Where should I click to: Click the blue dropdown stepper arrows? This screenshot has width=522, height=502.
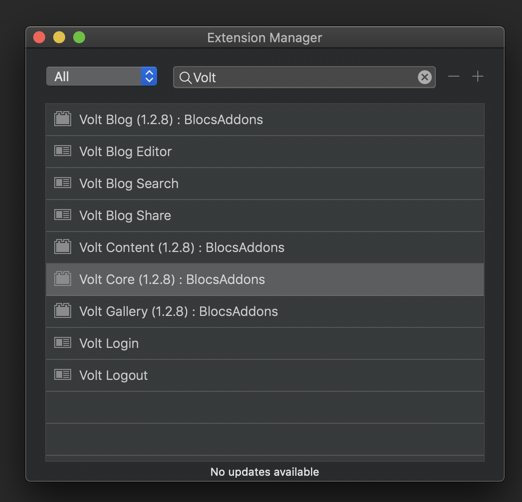[x=149, y=76]
